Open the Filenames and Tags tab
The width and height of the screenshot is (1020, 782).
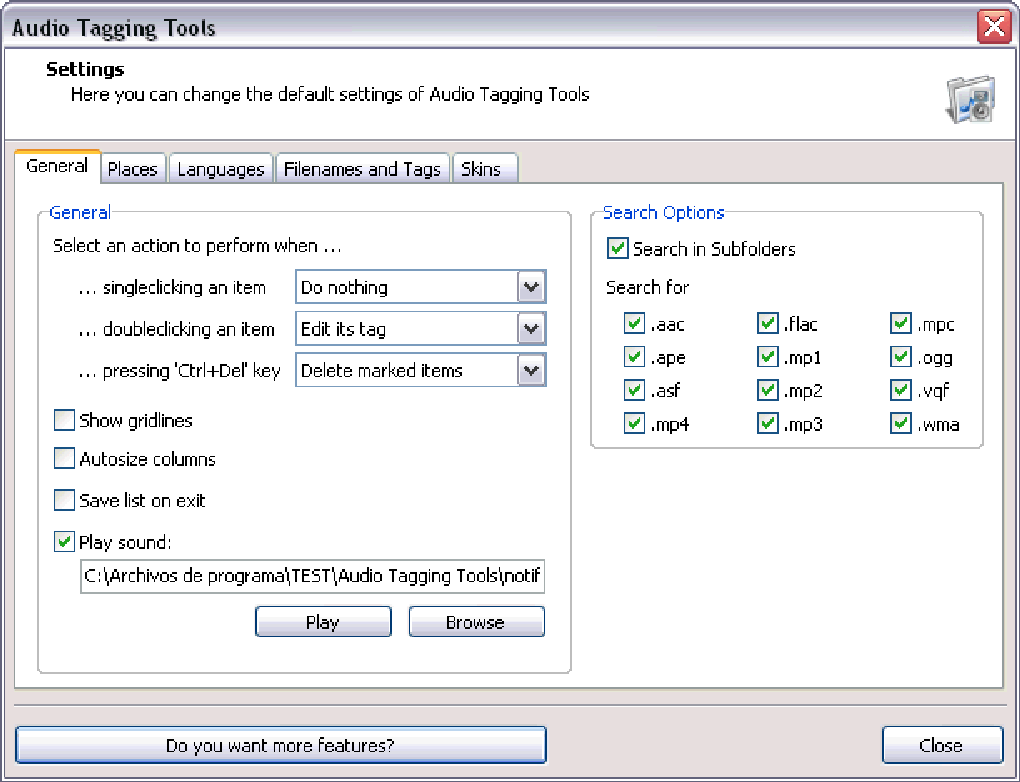tap(362, 168)
